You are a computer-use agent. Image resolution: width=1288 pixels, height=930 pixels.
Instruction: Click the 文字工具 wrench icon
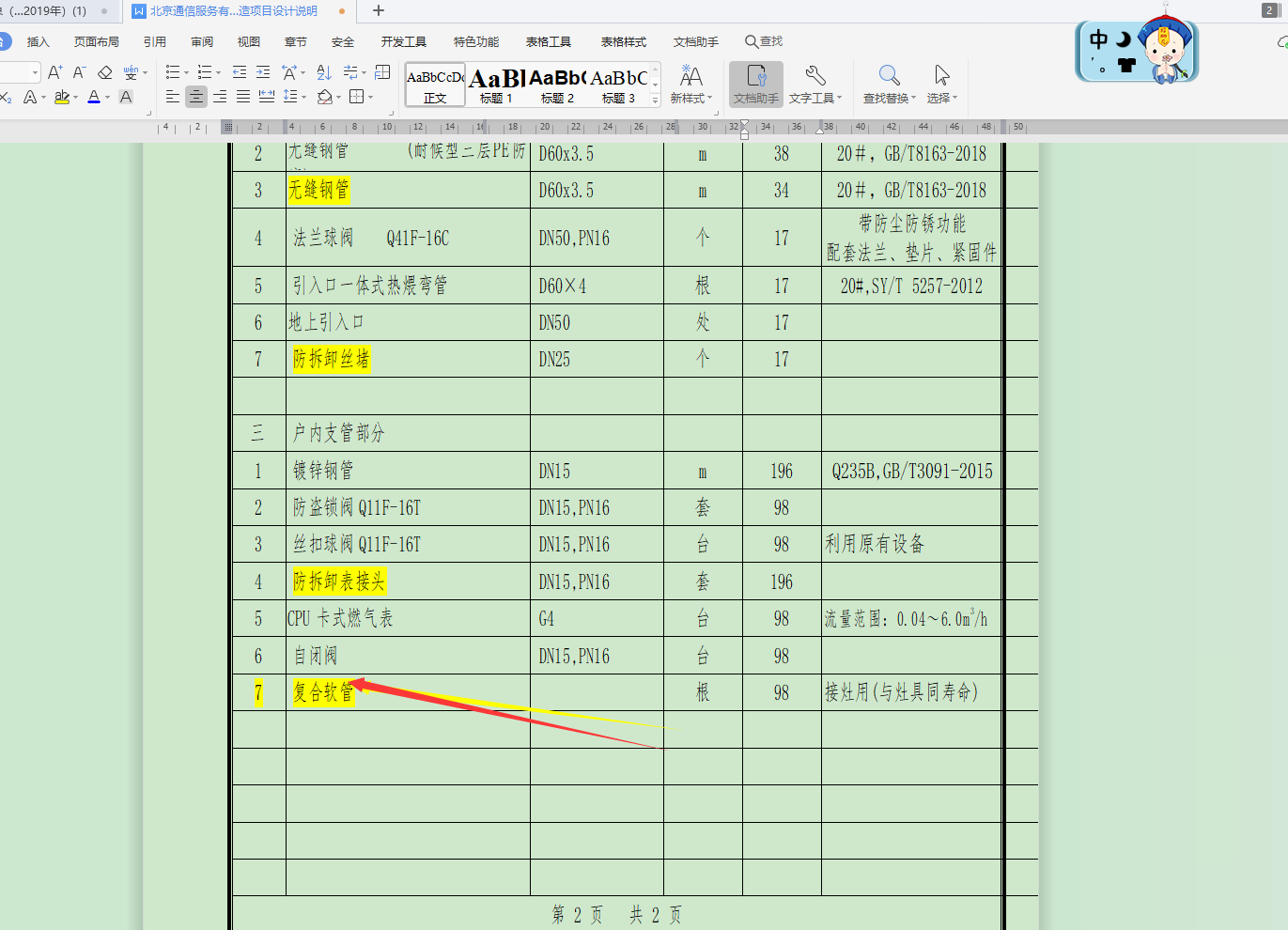pos(815,75)
